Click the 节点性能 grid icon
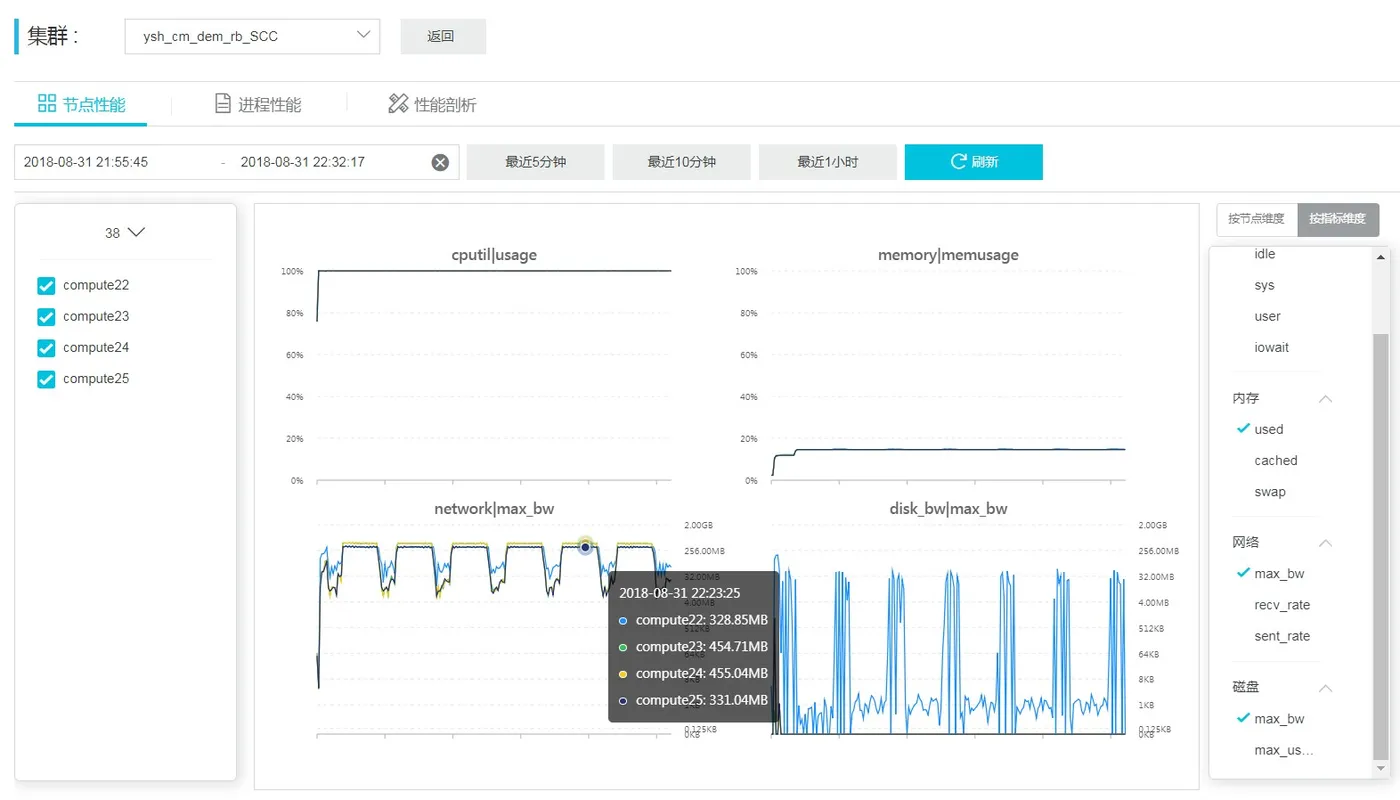 [x=47, y=103]
